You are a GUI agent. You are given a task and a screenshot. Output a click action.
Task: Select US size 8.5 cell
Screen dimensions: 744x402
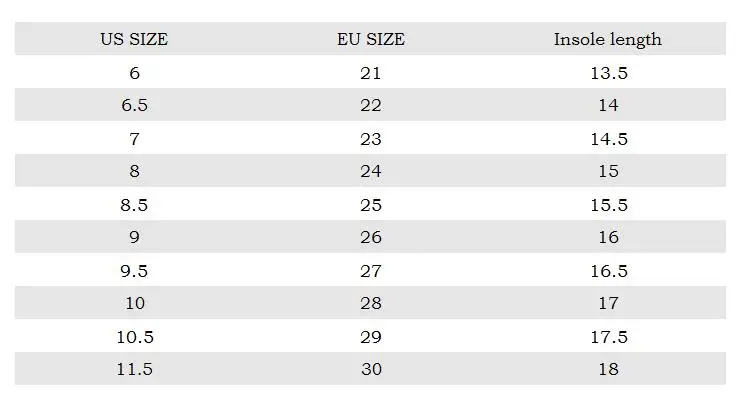click(134, 205)
